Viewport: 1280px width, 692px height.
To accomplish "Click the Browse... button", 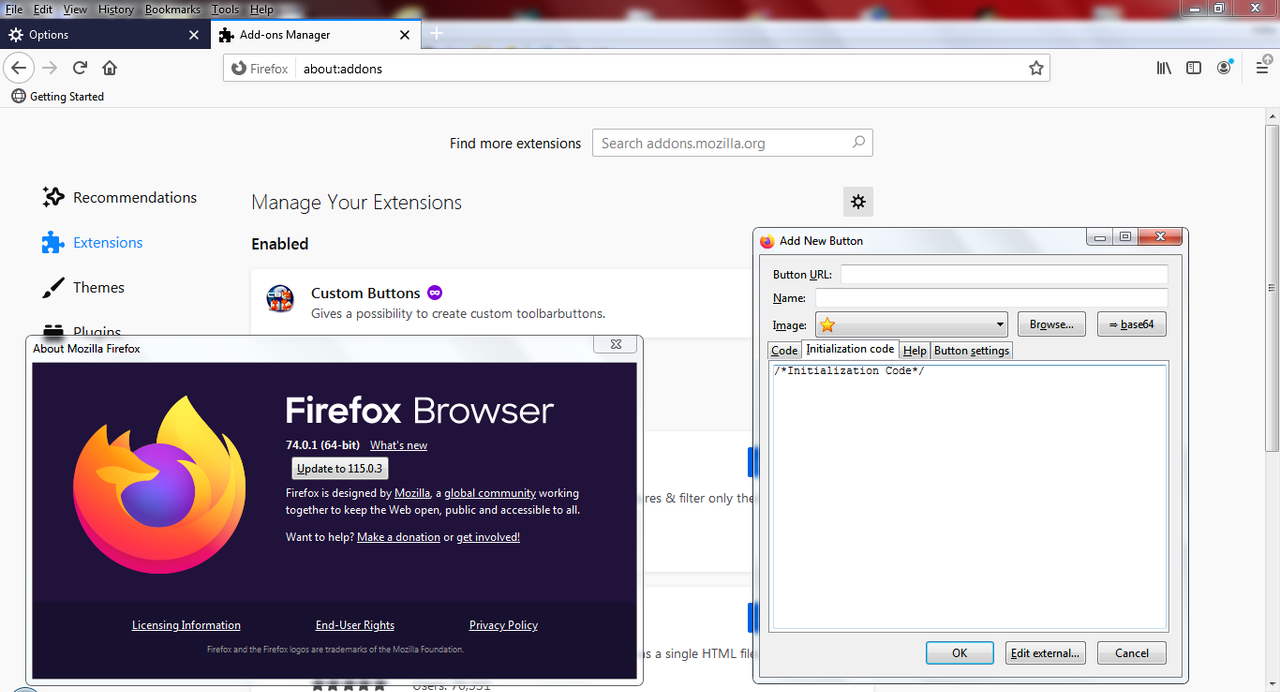I will pos(1052,324).
